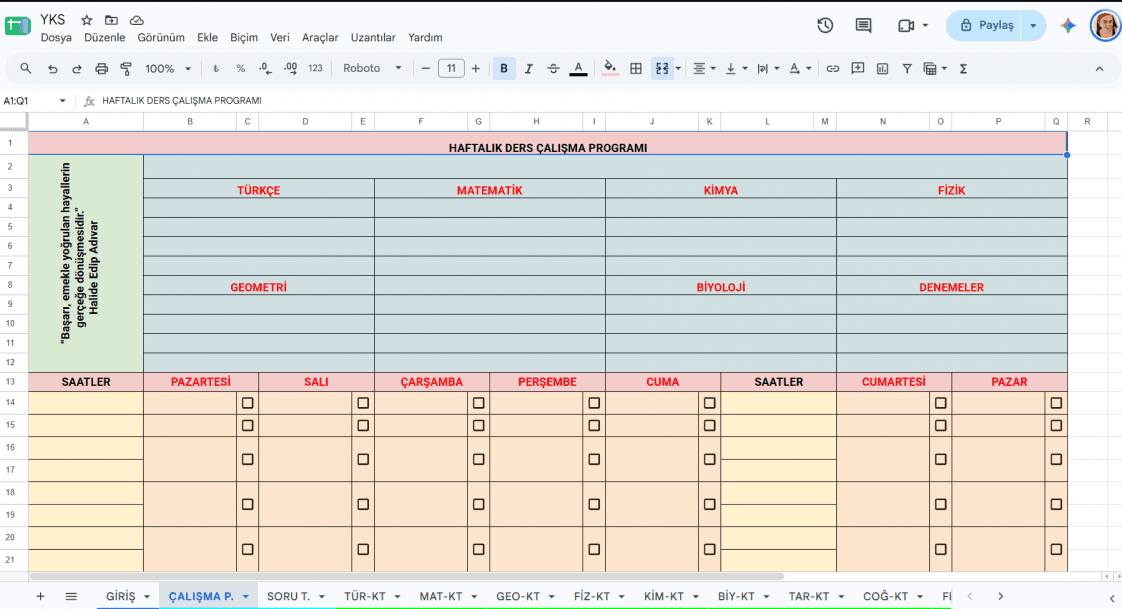Viewport: 1122px width, 609px height.
Task: Tick the CUMA checkbox in row 14
Action: pos(709,403)
